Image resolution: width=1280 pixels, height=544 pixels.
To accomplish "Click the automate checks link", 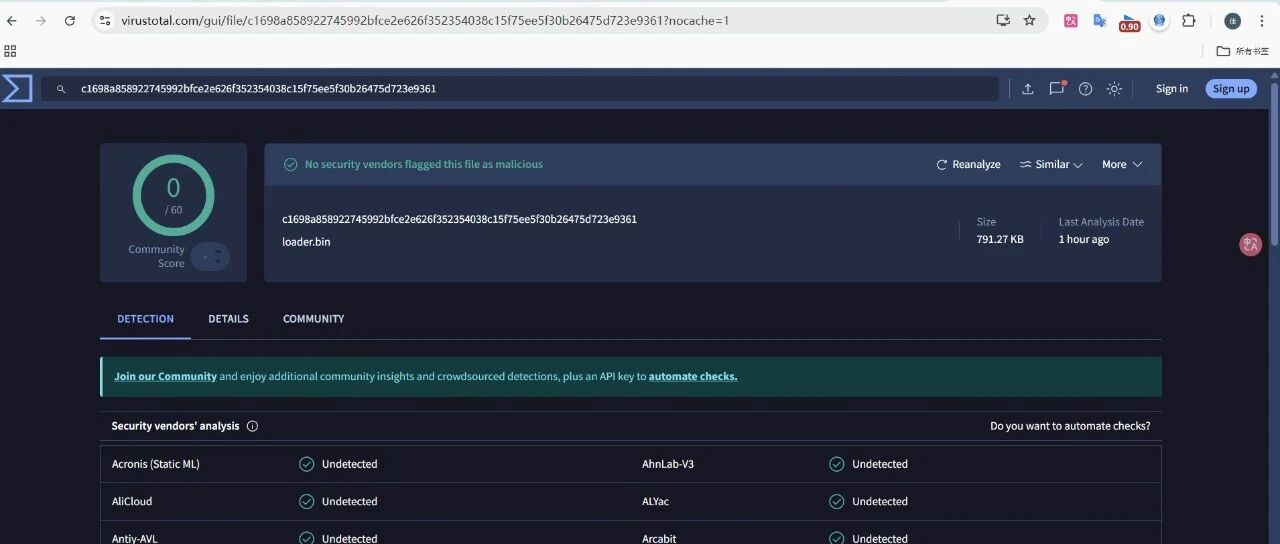I will 693,377.
